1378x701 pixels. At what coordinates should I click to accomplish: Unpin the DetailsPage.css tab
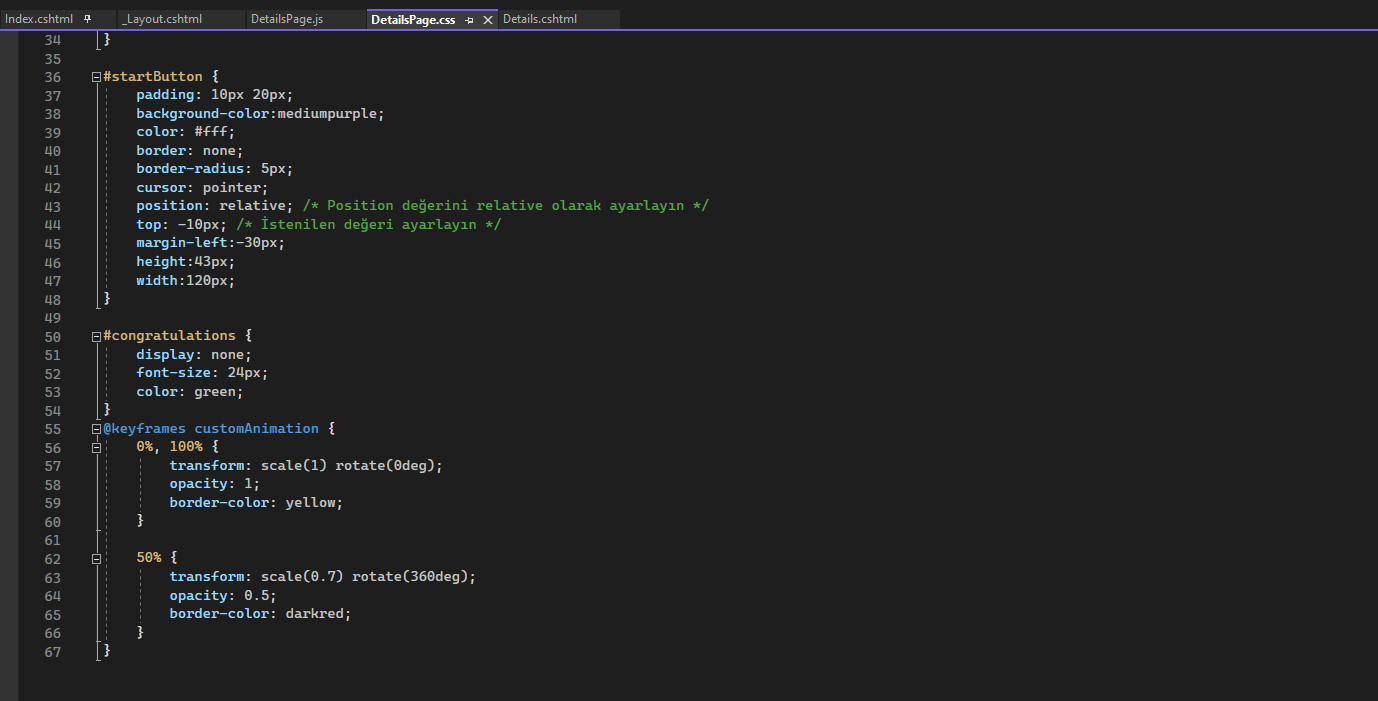coord(467,18)
